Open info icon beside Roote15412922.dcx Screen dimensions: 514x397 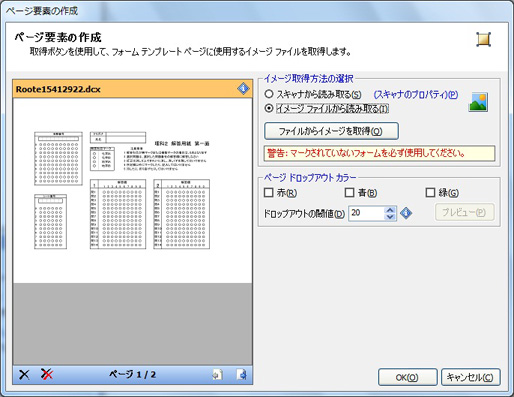coord(243,89)
